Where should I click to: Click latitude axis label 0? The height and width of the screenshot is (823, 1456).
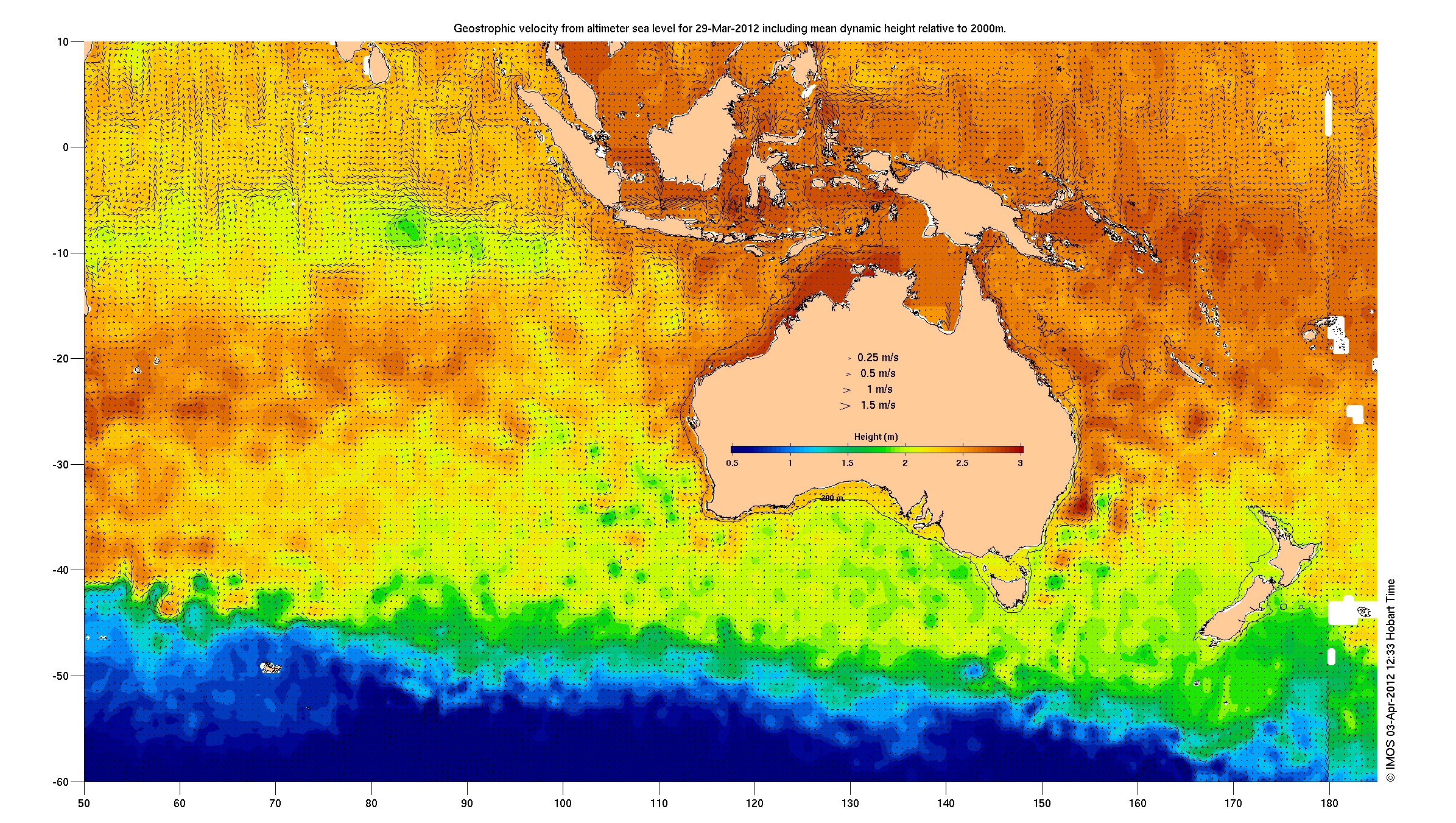66,147
